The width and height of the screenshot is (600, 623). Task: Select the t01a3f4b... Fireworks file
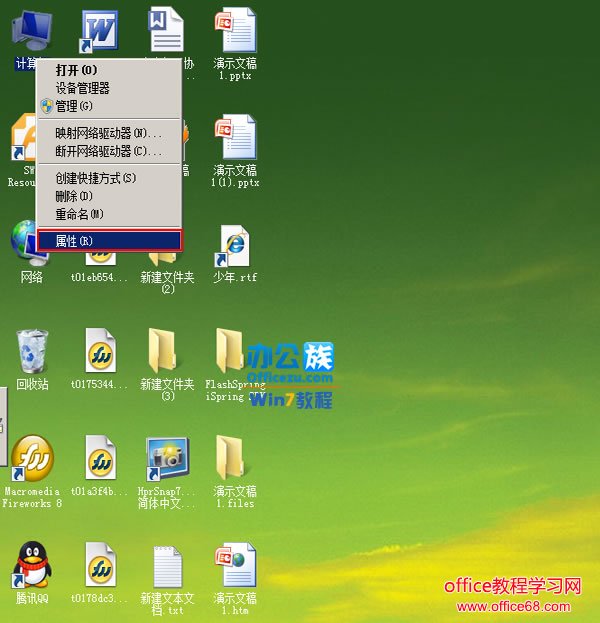pos(100,458)
